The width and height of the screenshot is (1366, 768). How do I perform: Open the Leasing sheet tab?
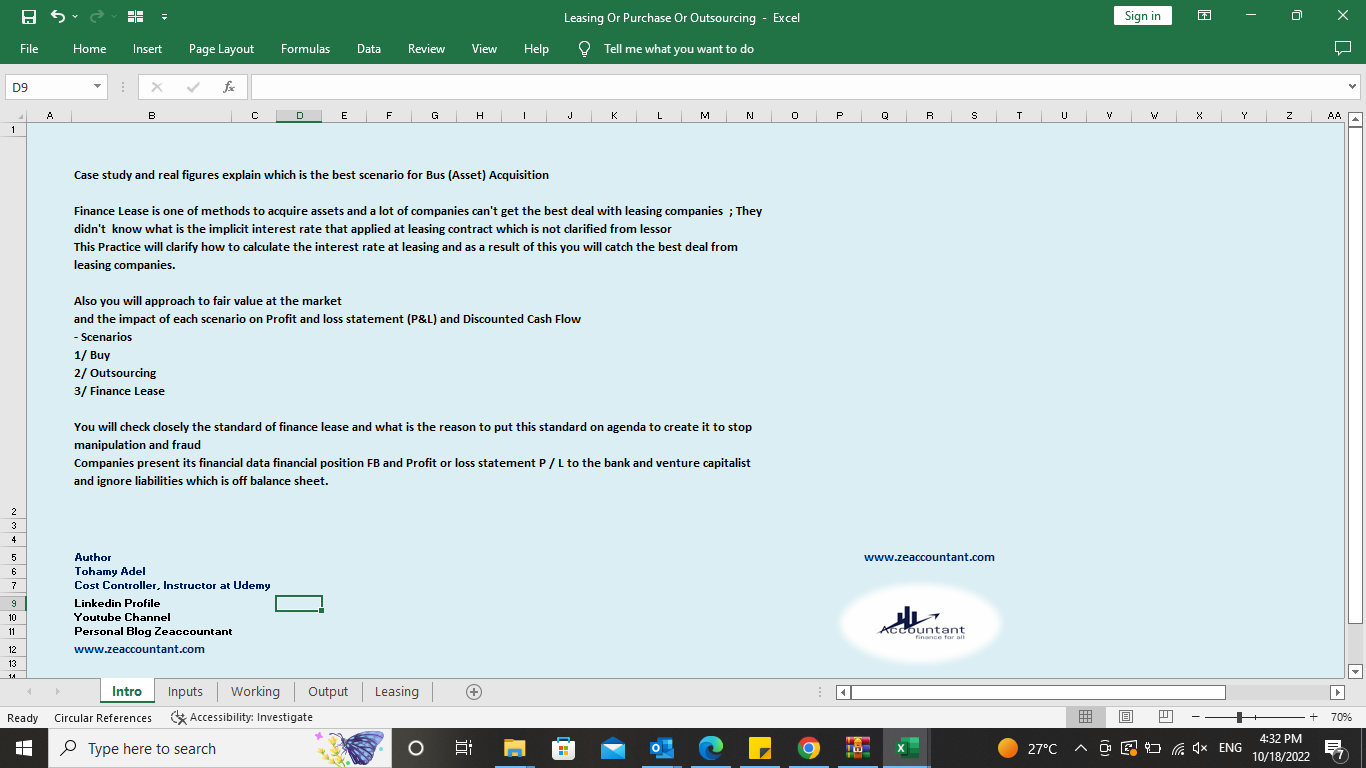[397, 691]
